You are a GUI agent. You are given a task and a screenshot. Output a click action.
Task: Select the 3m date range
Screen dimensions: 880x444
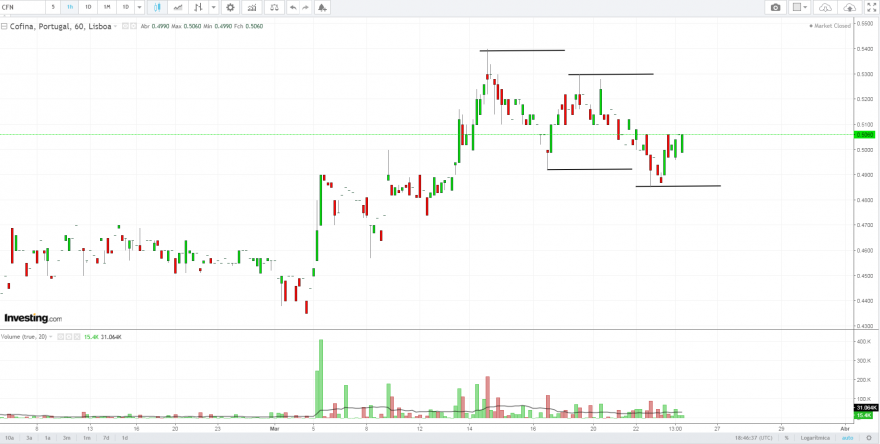click(x=66, y=438)
